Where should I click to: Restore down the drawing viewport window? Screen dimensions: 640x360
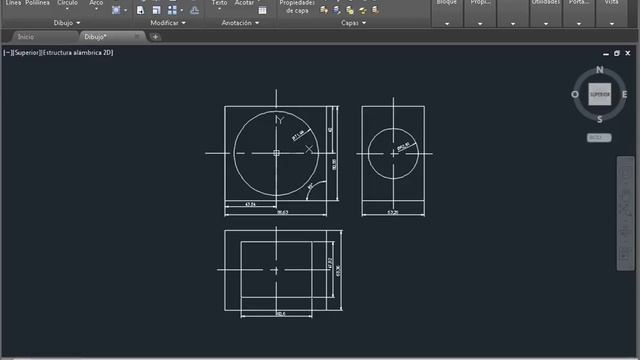(x=617, y=53)
